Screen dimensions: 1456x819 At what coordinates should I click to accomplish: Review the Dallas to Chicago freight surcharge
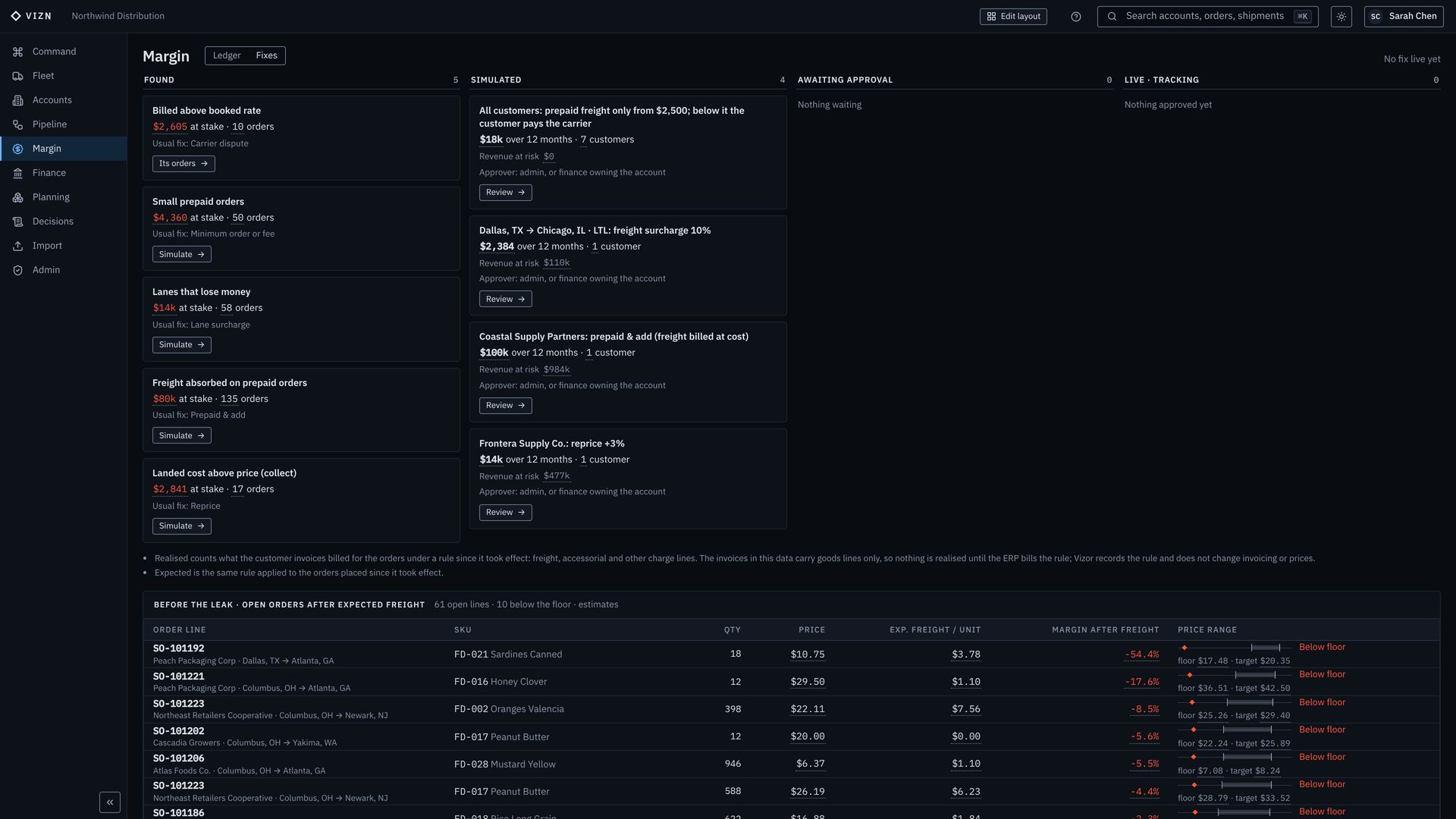506,300
